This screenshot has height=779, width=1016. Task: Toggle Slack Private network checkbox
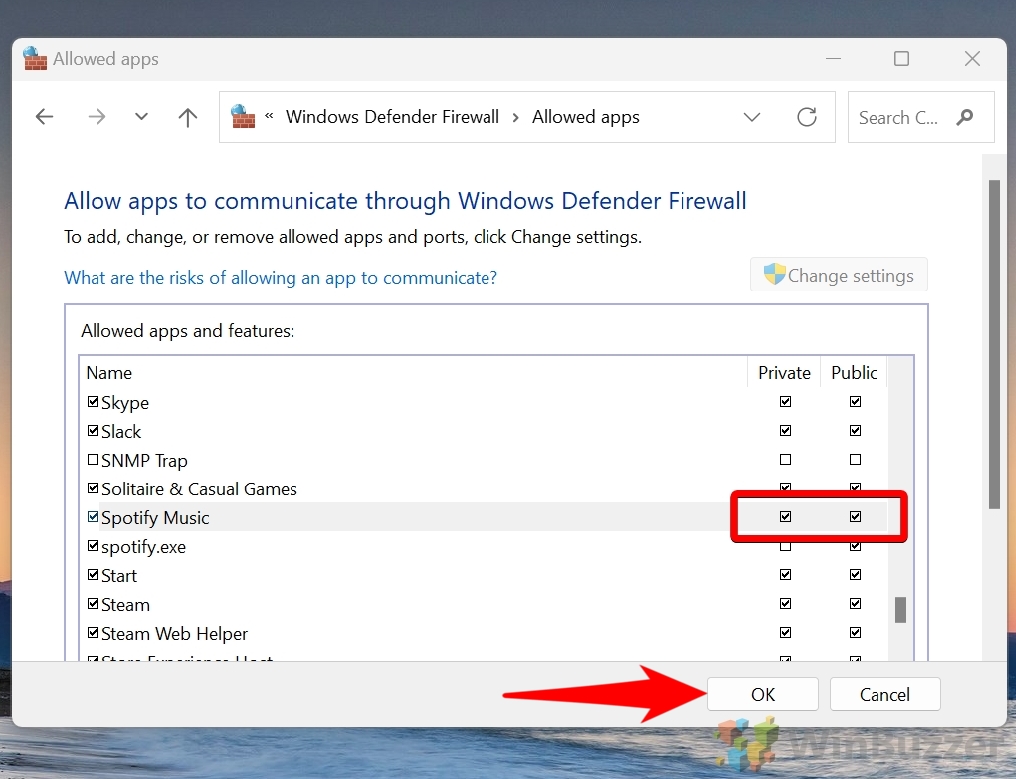[785, 430]
